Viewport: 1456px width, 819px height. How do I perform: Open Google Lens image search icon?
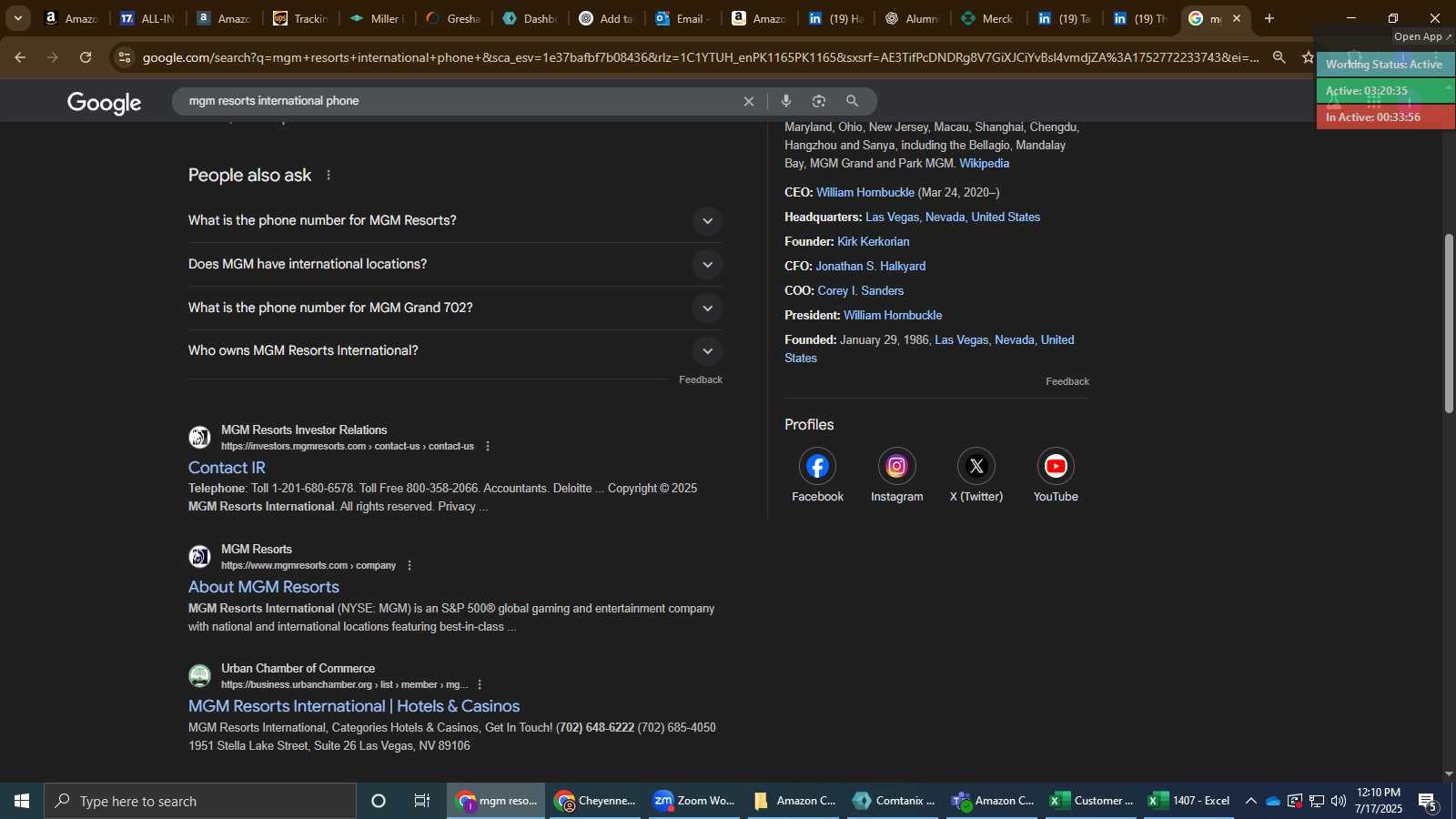point(819,101)
